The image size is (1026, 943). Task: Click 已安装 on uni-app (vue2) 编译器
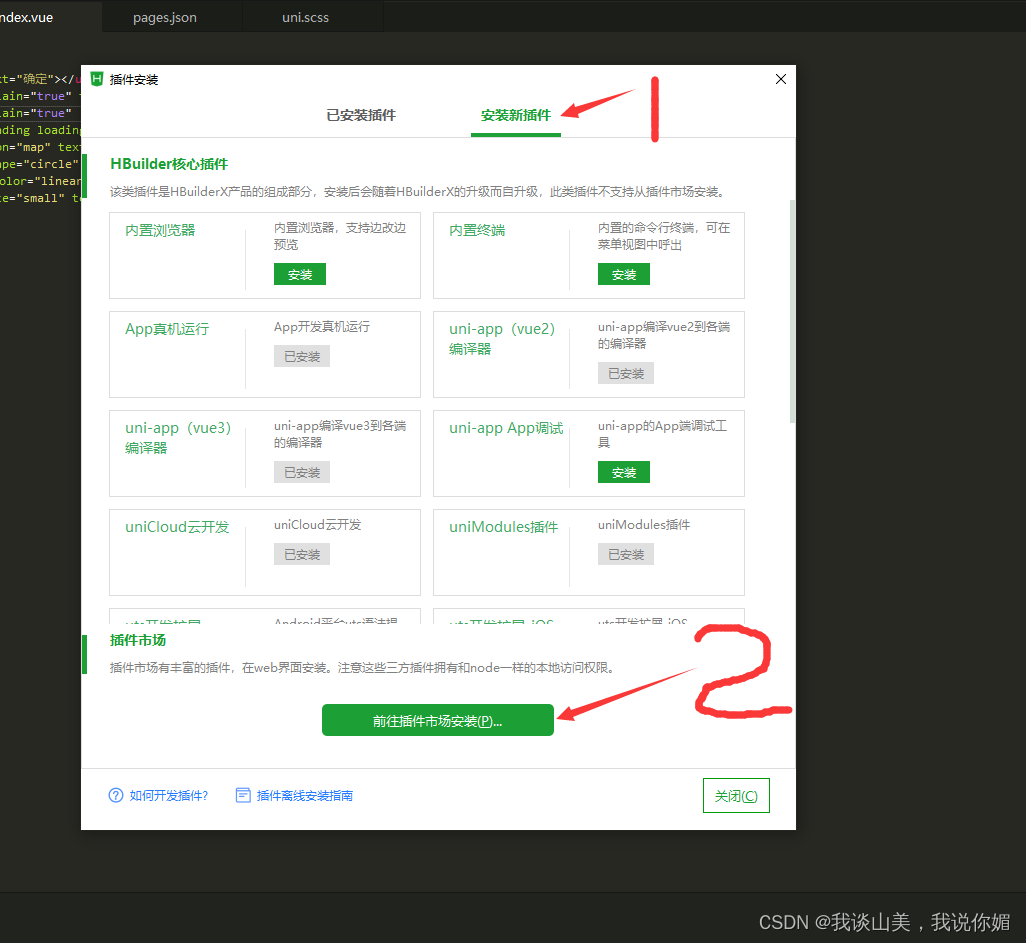(625, 373)
